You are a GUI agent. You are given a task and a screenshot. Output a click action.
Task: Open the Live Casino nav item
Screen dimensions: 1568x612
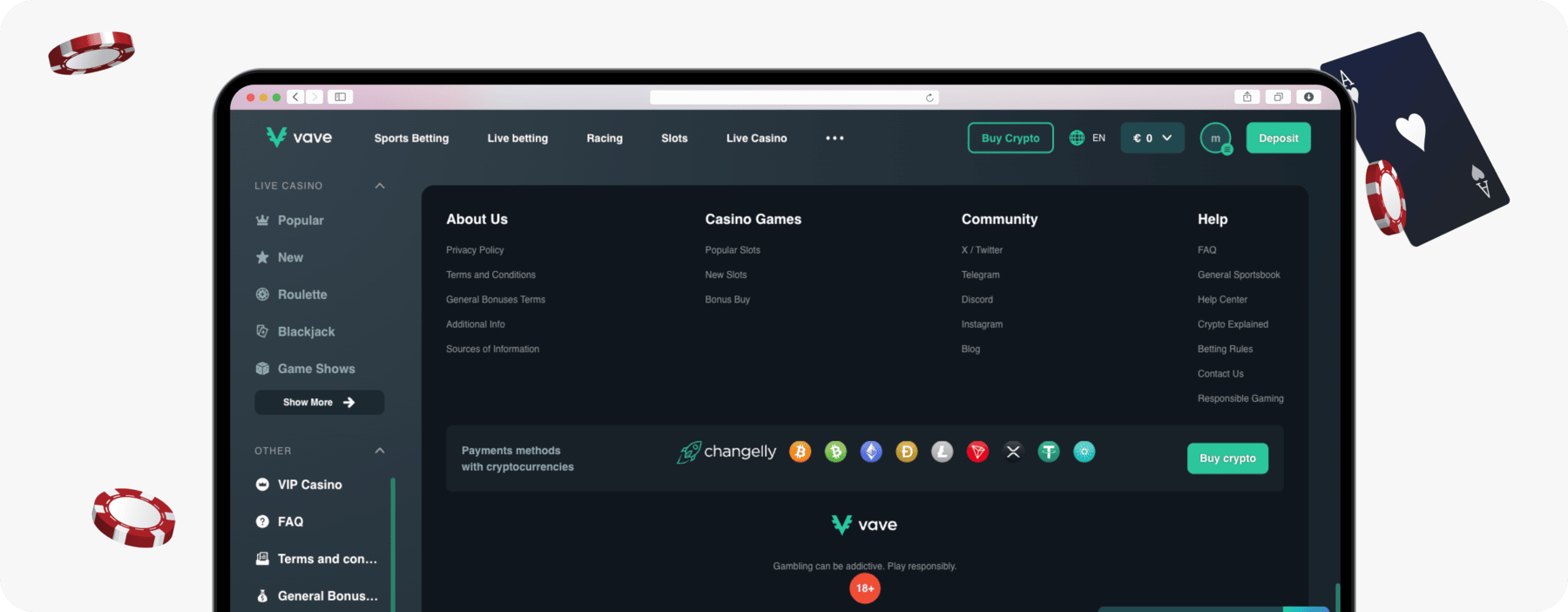756,138
